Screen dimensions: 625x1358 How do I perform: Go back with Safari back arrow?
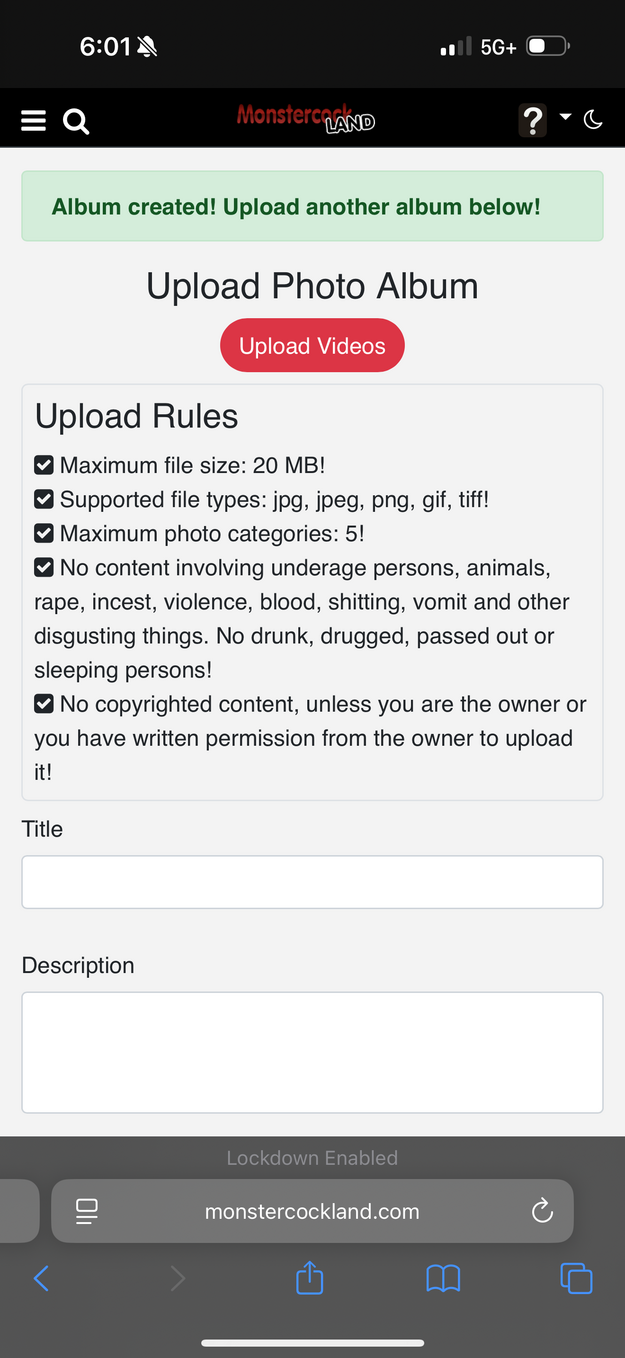tap(41, 1278)
